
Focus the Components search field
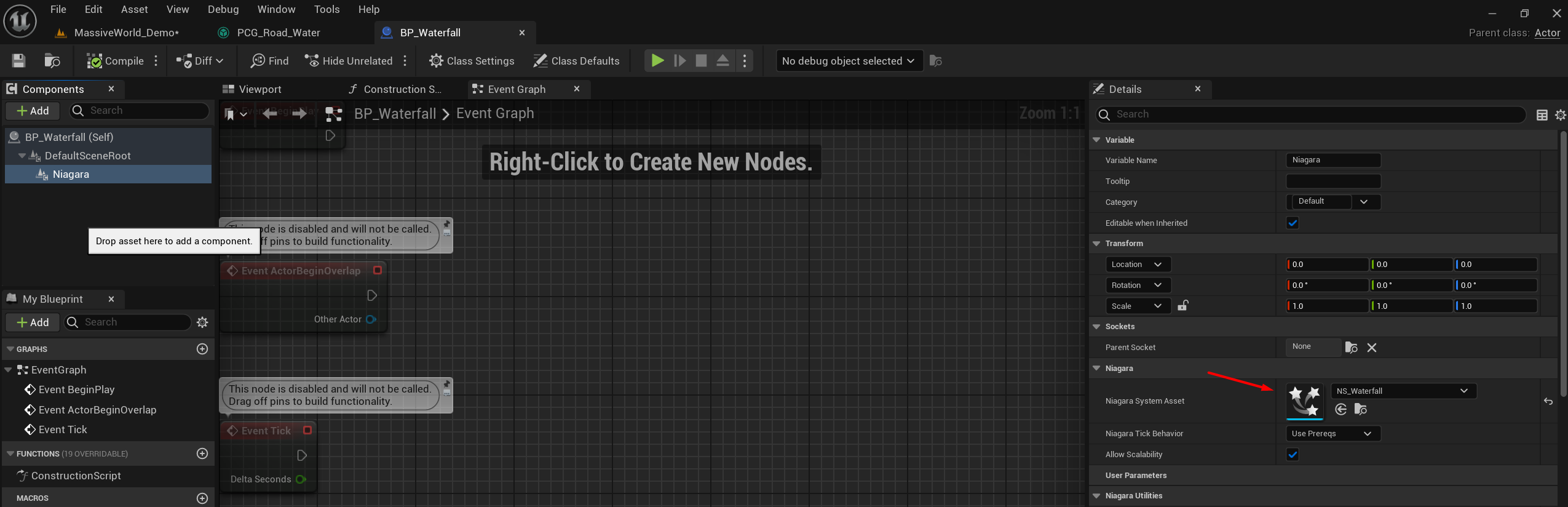tap(139, 111)
